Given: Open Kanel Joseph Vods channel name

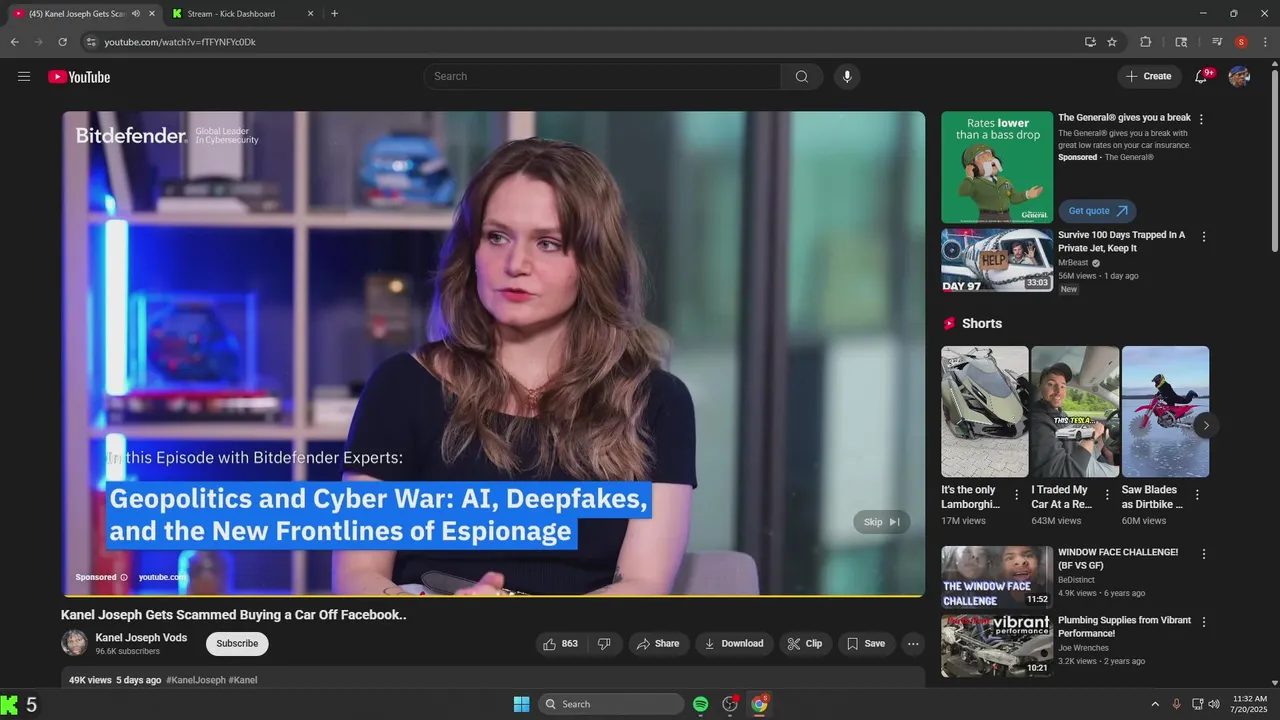Looking at the screenshot, I should pyautogui.click(x=141, y=638).
